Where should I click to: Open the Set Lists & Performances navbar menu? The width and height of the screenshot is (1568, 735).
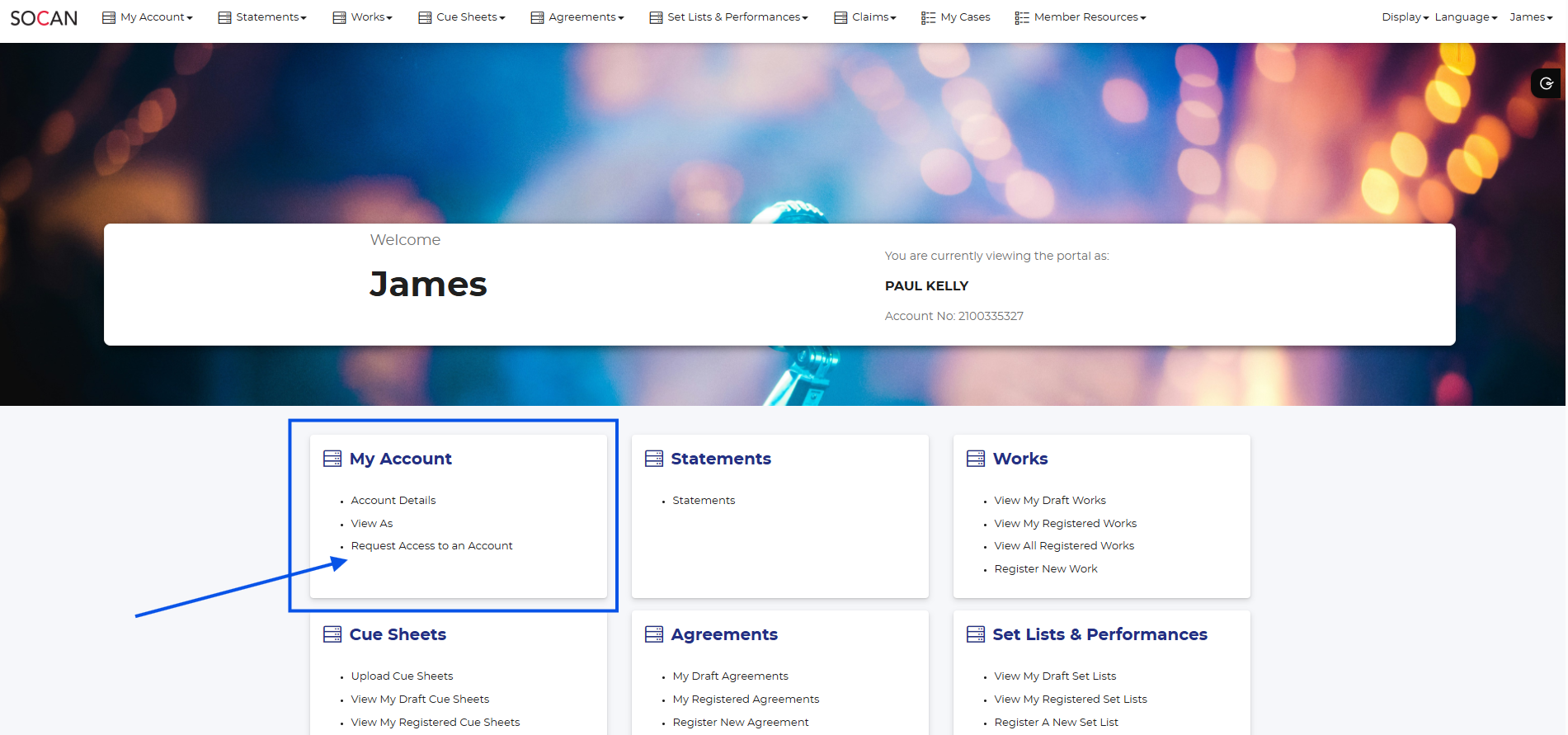pos(737,17)
